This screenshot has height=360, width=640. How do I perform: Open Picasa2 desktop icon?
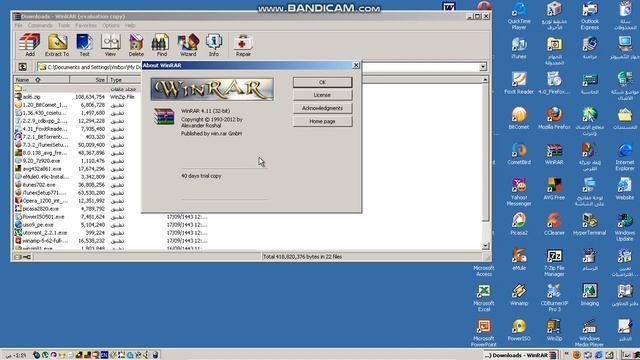tap(519, 224)
